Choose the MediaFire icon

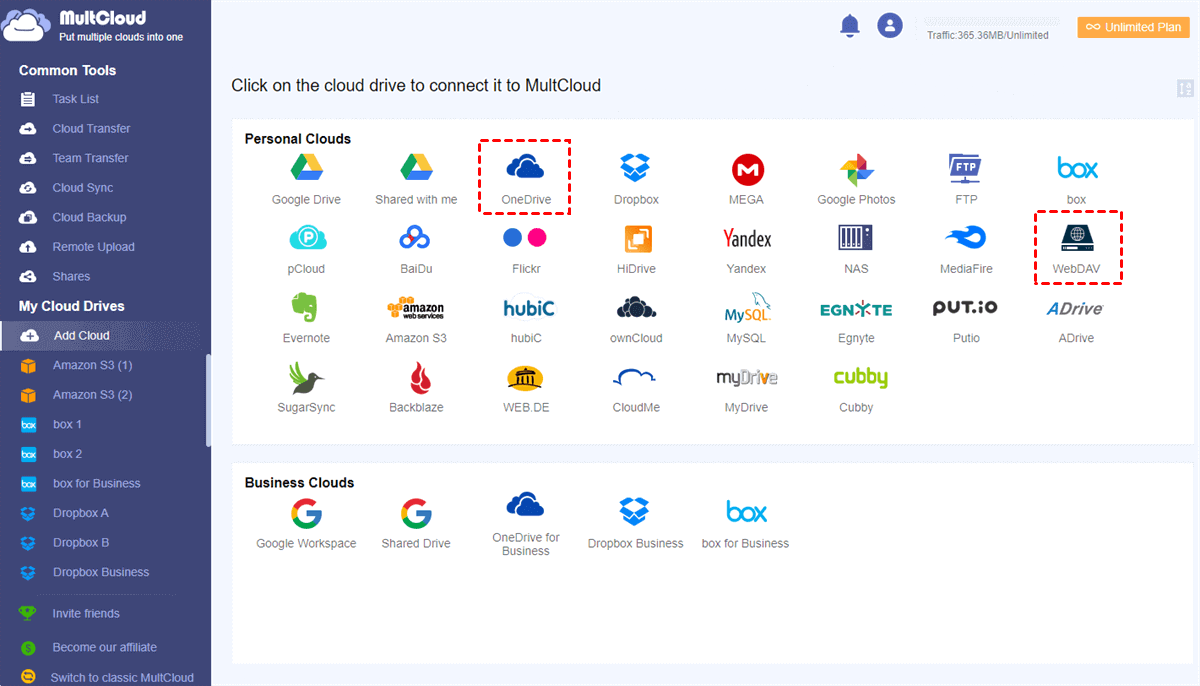click(x=966, y=238)
